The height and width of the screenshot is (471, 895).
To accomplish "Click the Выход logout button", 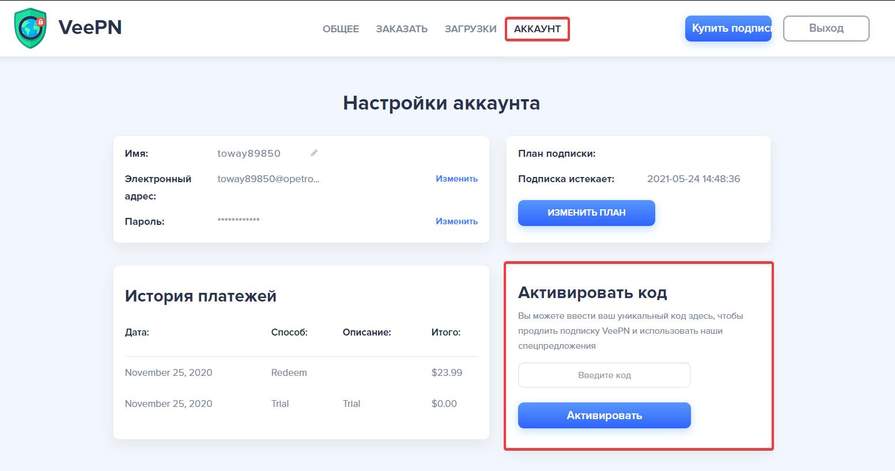I will 826,28.
